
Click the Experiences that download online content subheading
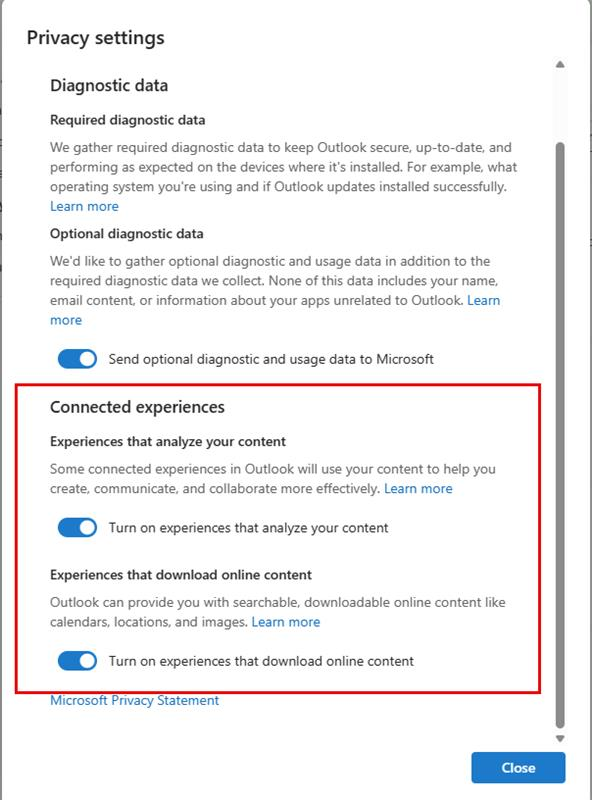pos(187,571)
